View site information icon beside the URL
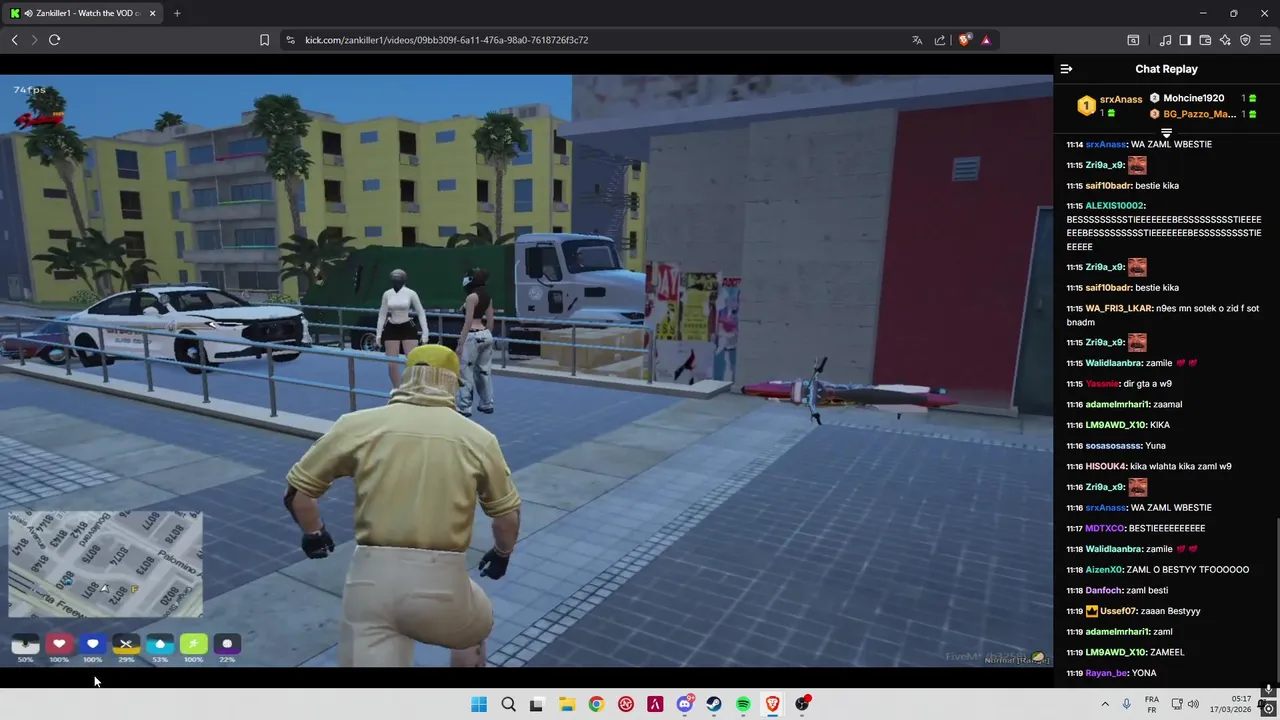1280x720 pixels. click(290, 40)
